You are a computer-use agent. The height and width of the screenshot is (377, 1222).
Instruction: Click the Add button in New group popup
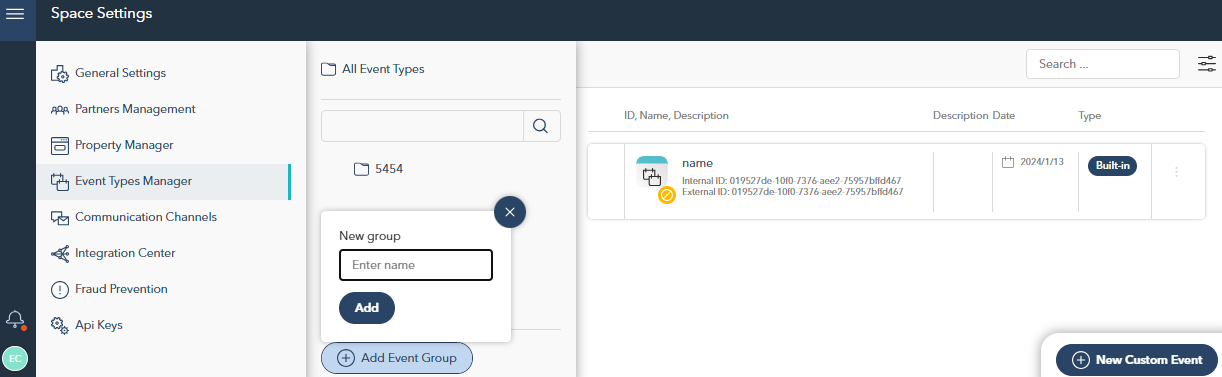click(367, 308)
